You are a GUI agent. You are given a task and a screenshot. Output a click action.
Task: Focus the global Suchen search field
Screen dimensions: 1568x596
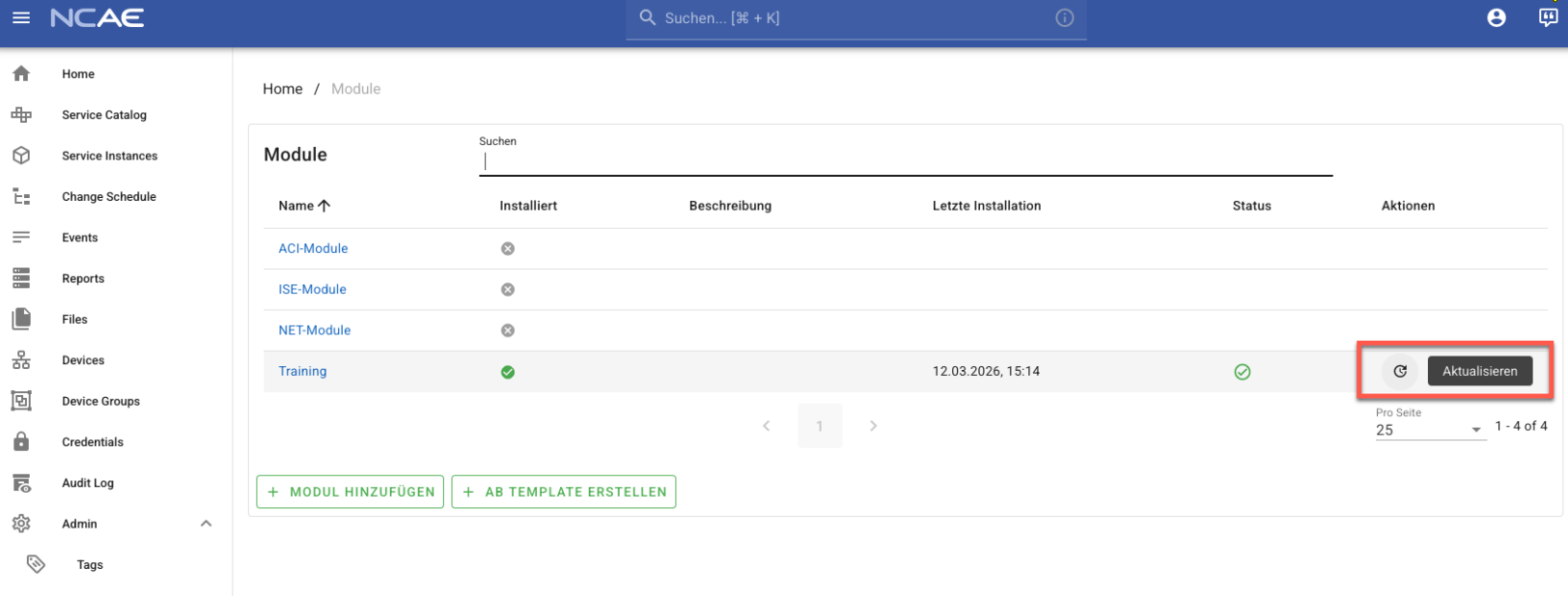(x=855, y=18)
